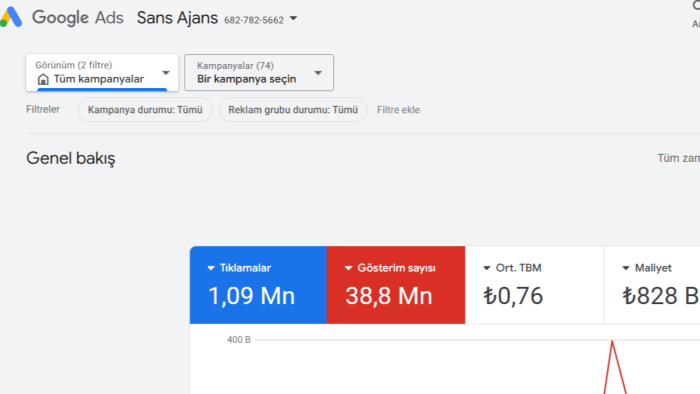Click the Google Ads wordmark text
700x394 pixels.
coord(78,18)
